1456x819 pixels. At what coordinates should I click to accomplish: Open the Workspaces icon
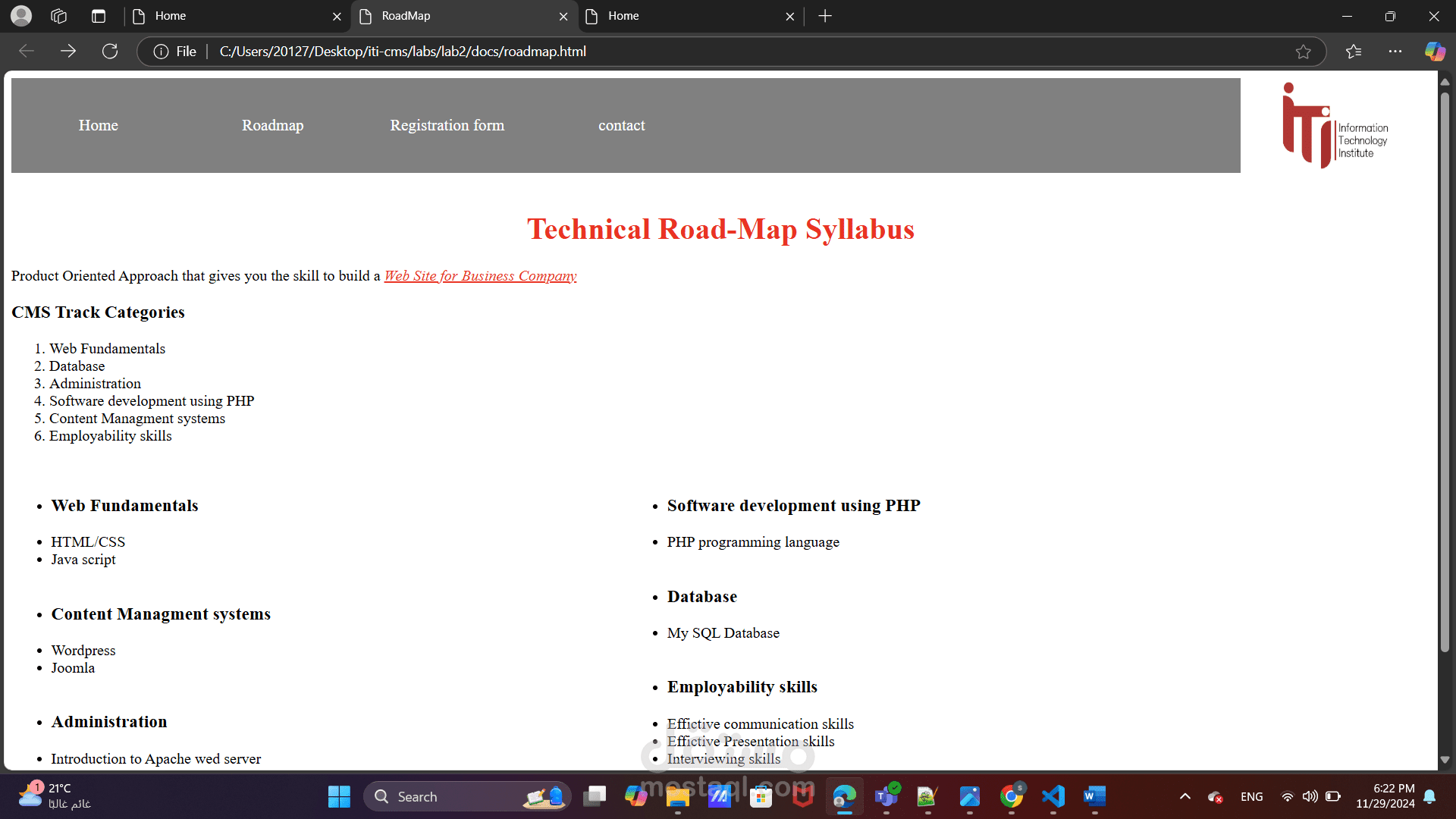click(x=59, y=16)
